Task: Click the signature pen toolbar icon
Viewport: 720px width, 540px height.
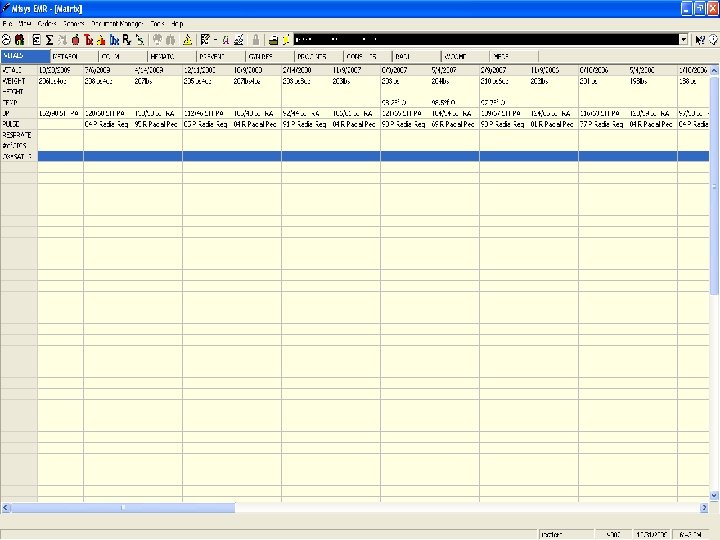Action: coord(238,40)
